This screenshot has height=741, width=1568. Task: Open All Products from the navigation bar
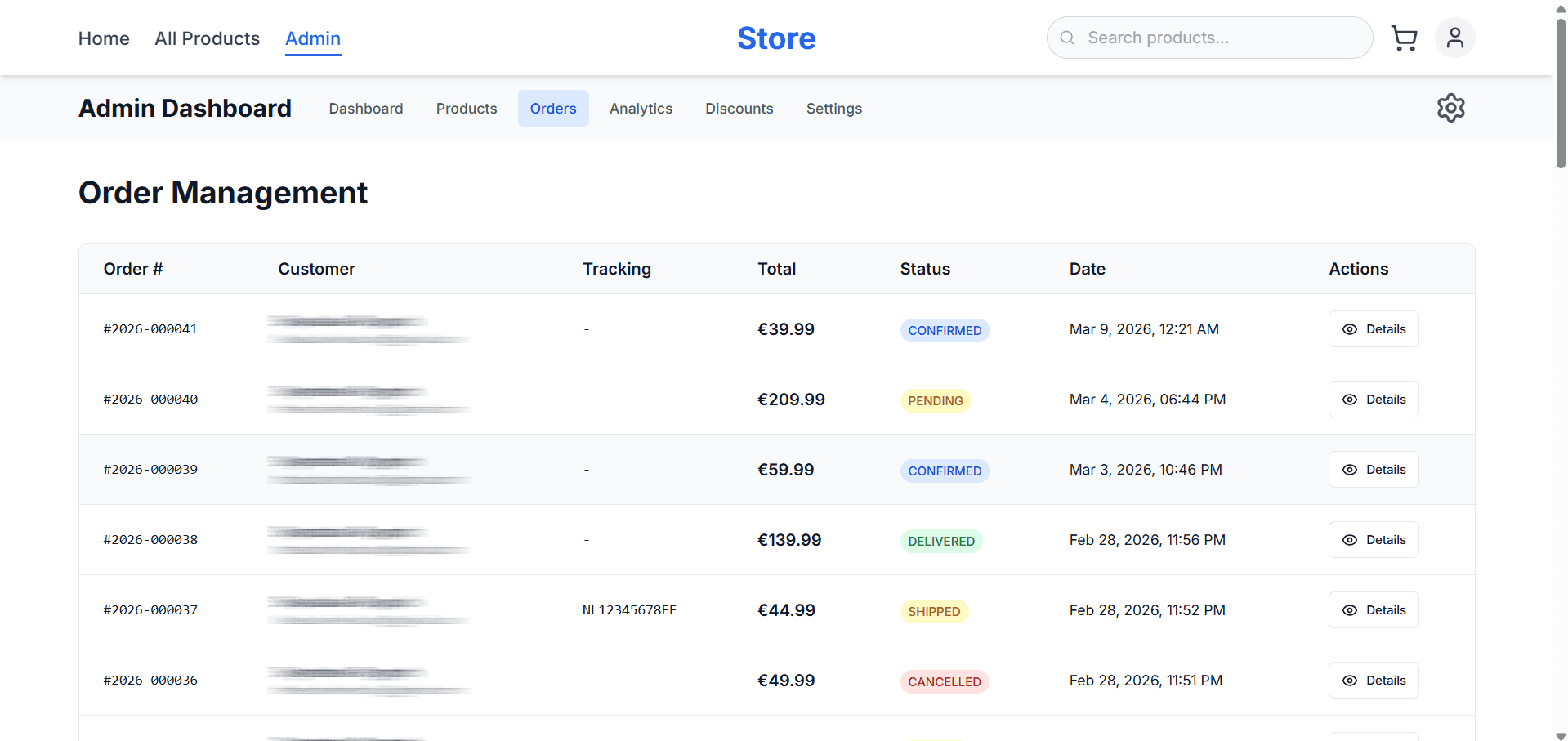click(207, 38)
